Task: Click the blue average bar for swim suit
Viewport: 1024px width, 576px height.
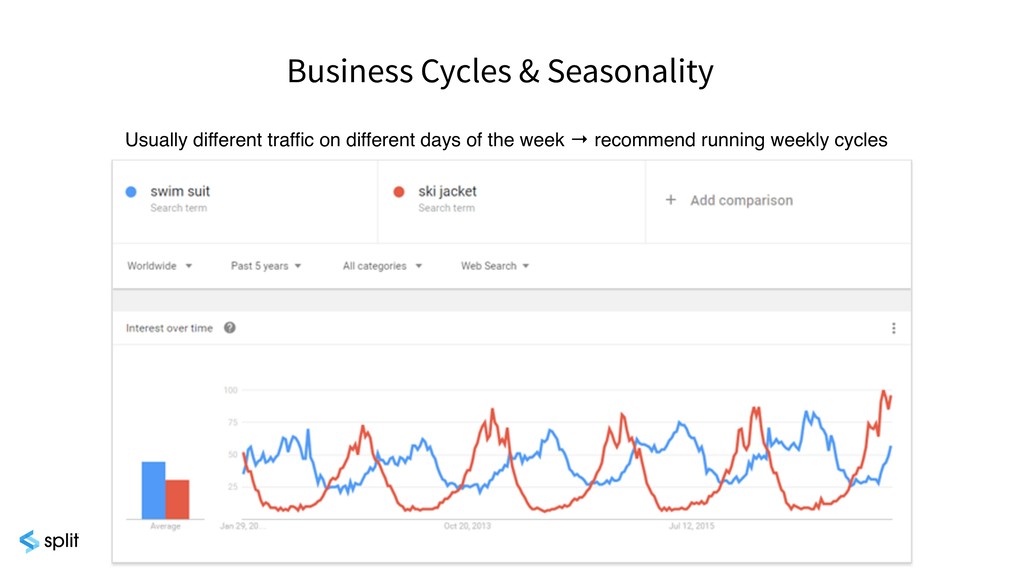Action: [x=153, y=490]
